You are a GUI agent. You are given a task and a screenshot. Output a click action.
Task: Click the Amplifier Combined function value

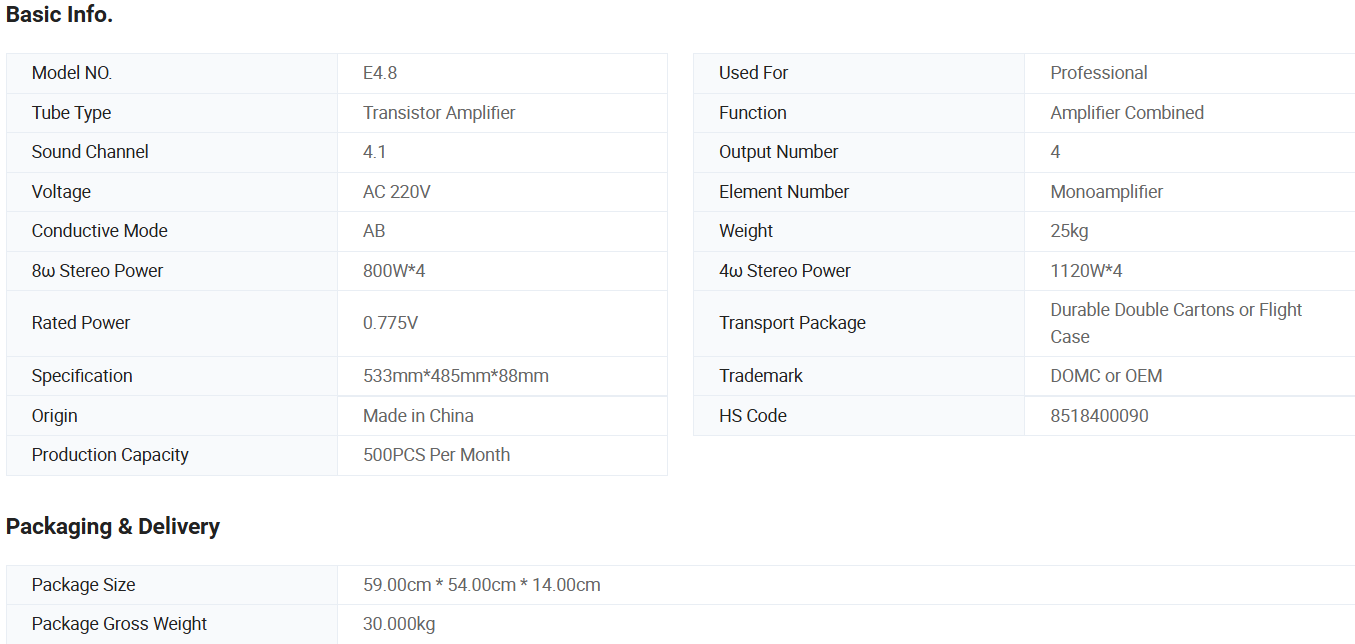click(1126, 113)
